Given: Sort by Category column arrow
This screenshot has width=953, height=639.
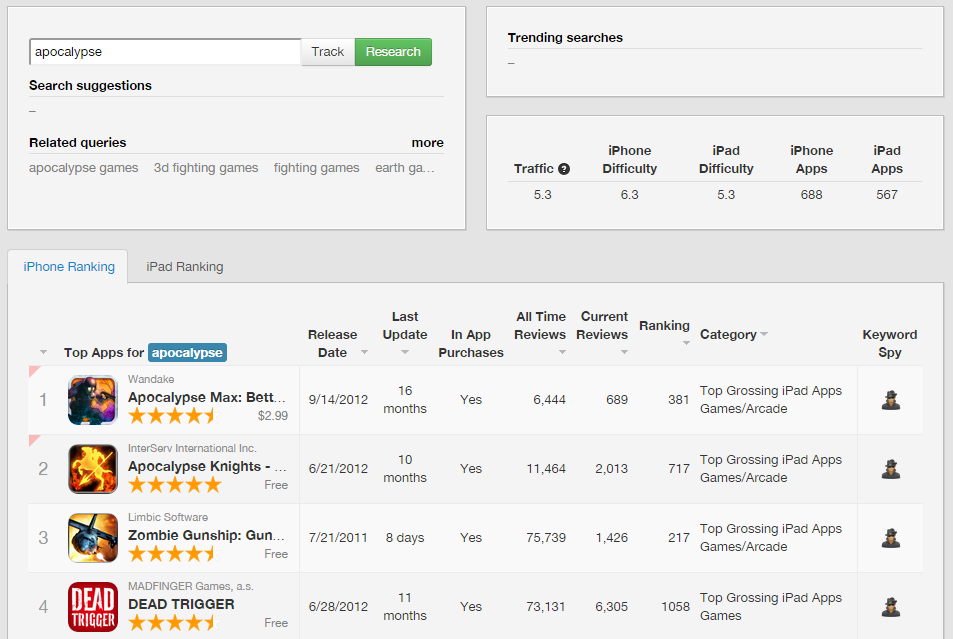Looking at the screenshot, I should pyautogui.click(x=764, y=334).
